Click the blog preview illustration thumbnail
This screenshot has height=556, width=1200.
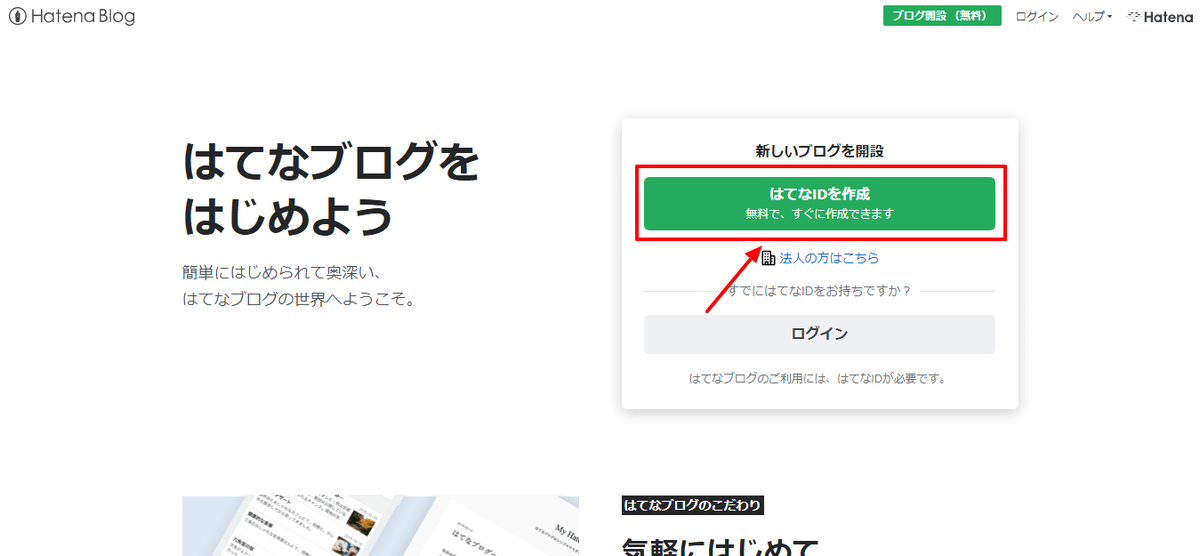coord(380,525)
